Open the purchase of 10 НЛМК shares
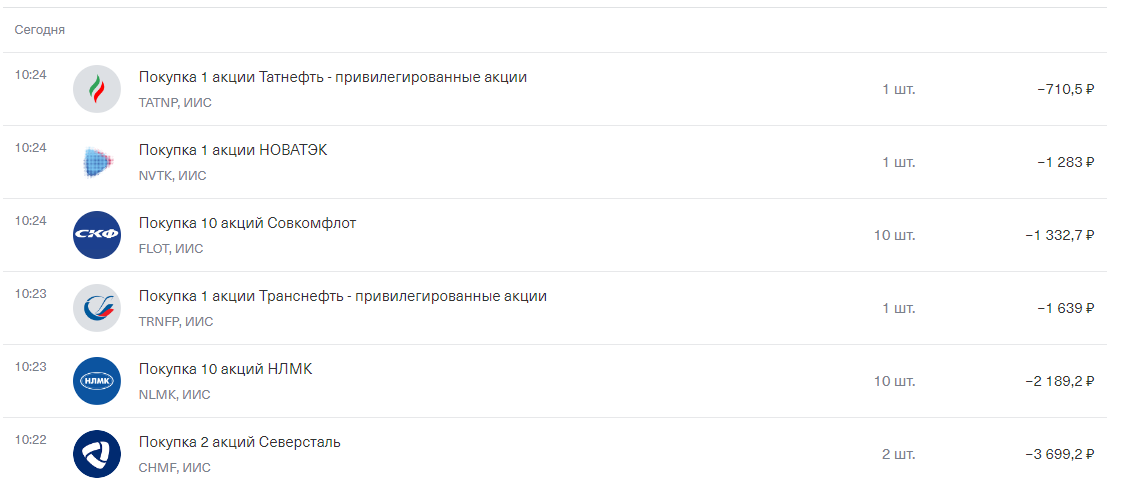Image resolution: width=1130 pixels, height=498 pixels. [x=226, y=369]
